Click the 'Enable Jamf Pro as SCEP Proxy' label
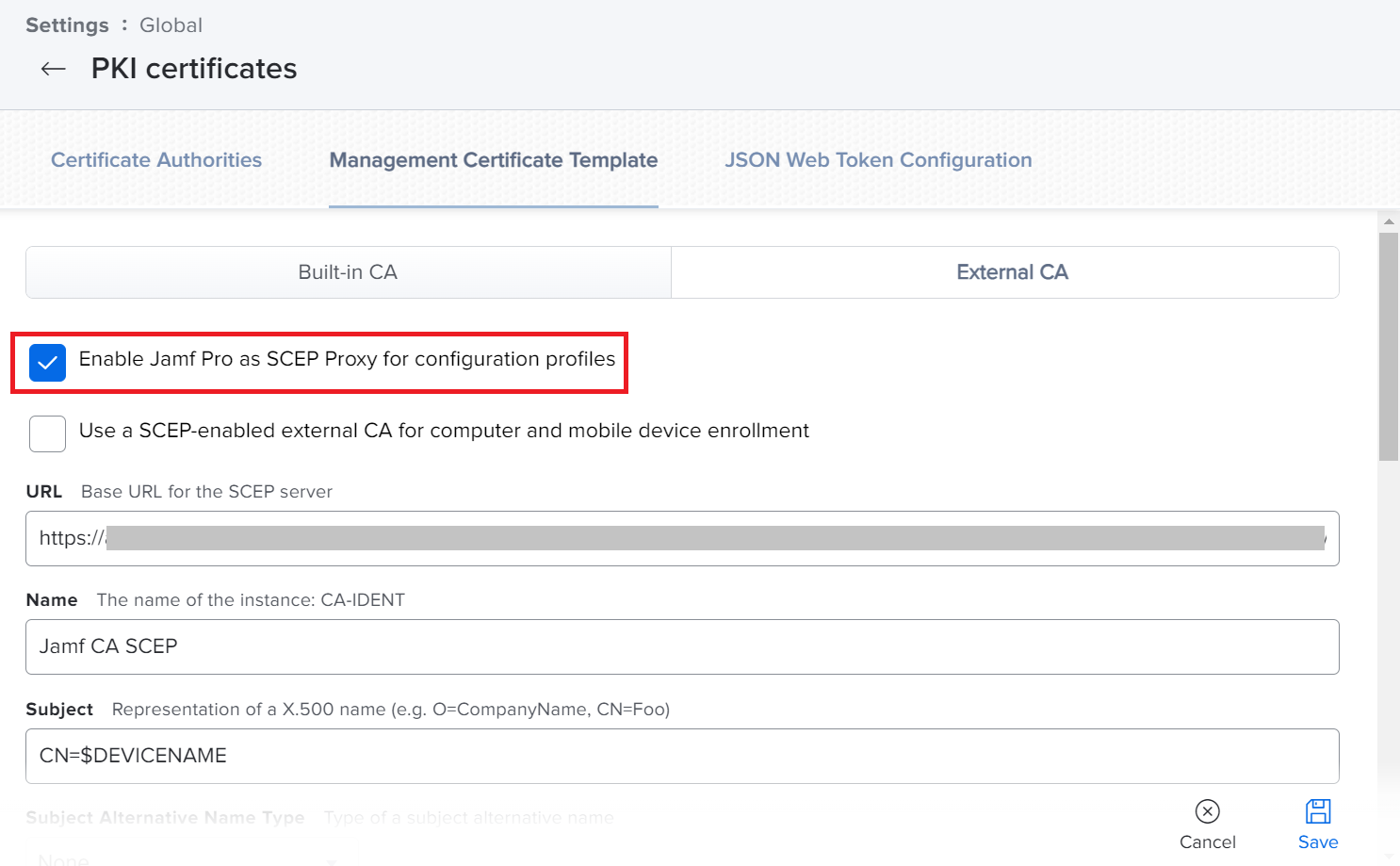 pos(347,359)
